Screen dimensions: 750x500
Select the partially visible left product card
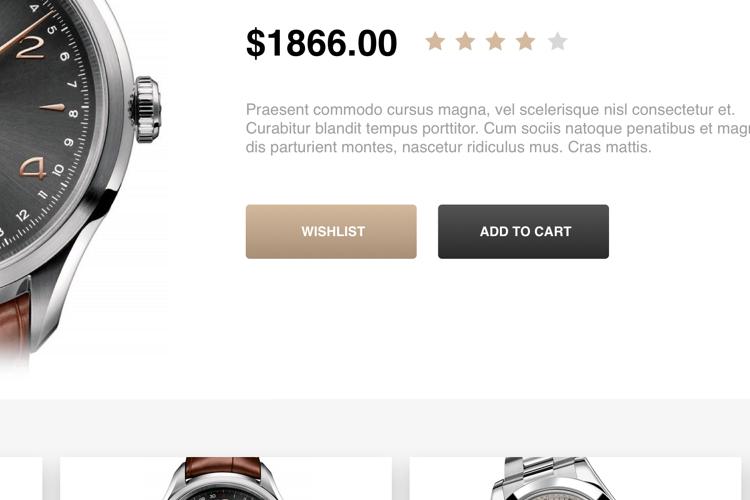(21, 478)
